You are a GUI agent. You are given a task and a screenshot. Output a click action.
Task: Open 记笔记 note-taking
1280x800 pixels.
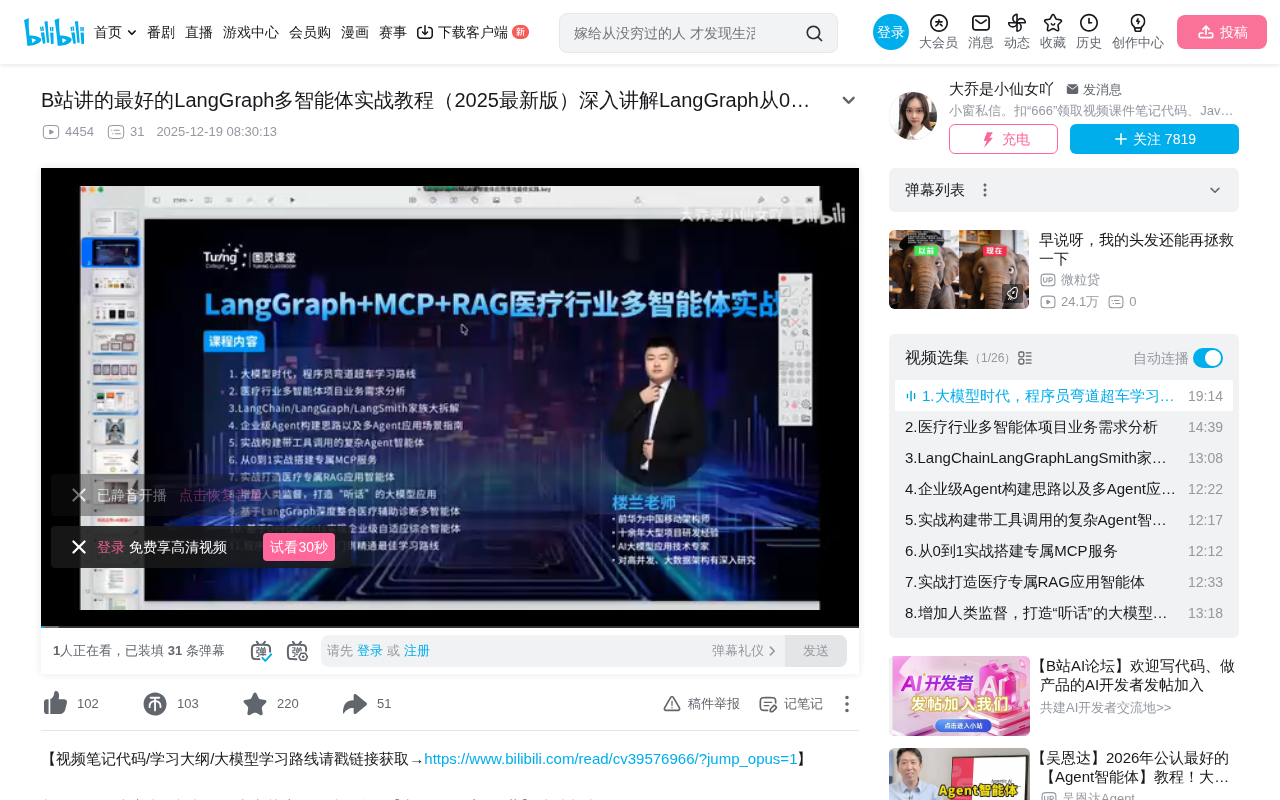click(x=791, y=704)
